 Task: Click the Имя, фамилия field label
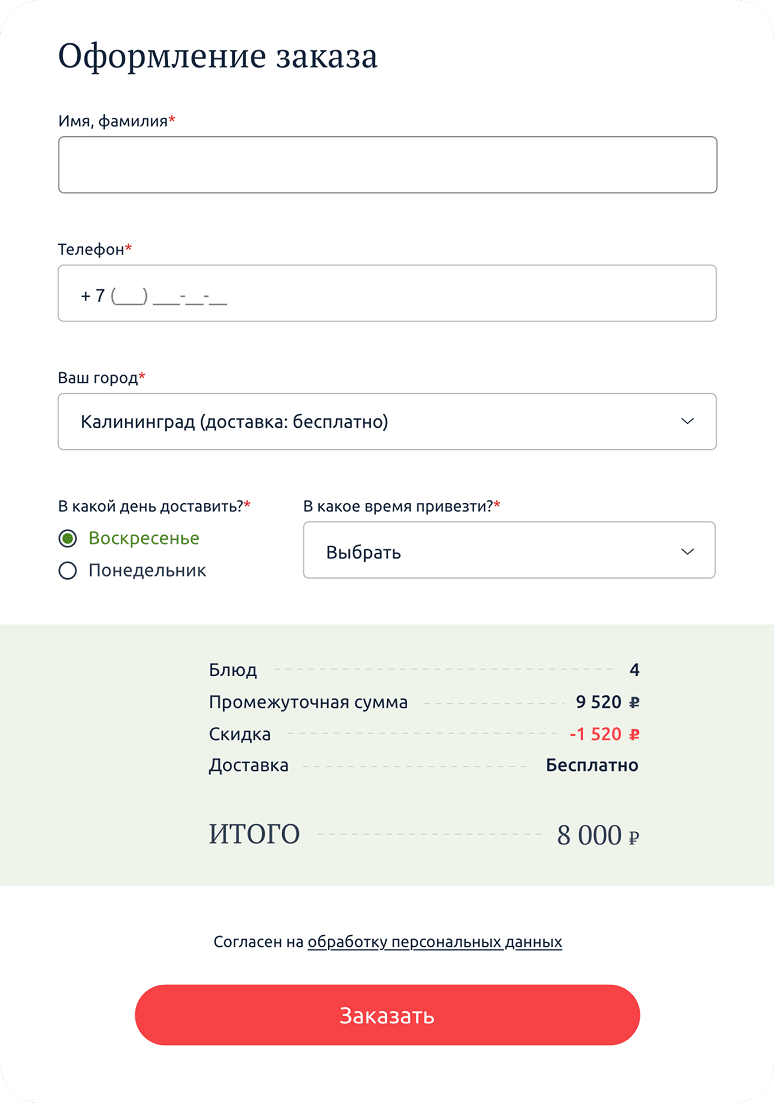[113, 121]
